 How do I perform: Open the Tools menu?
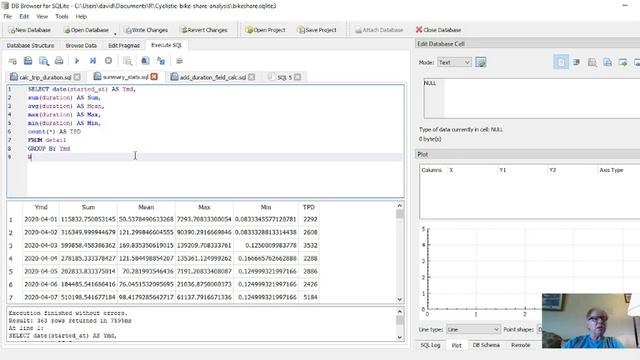(62, 16)
